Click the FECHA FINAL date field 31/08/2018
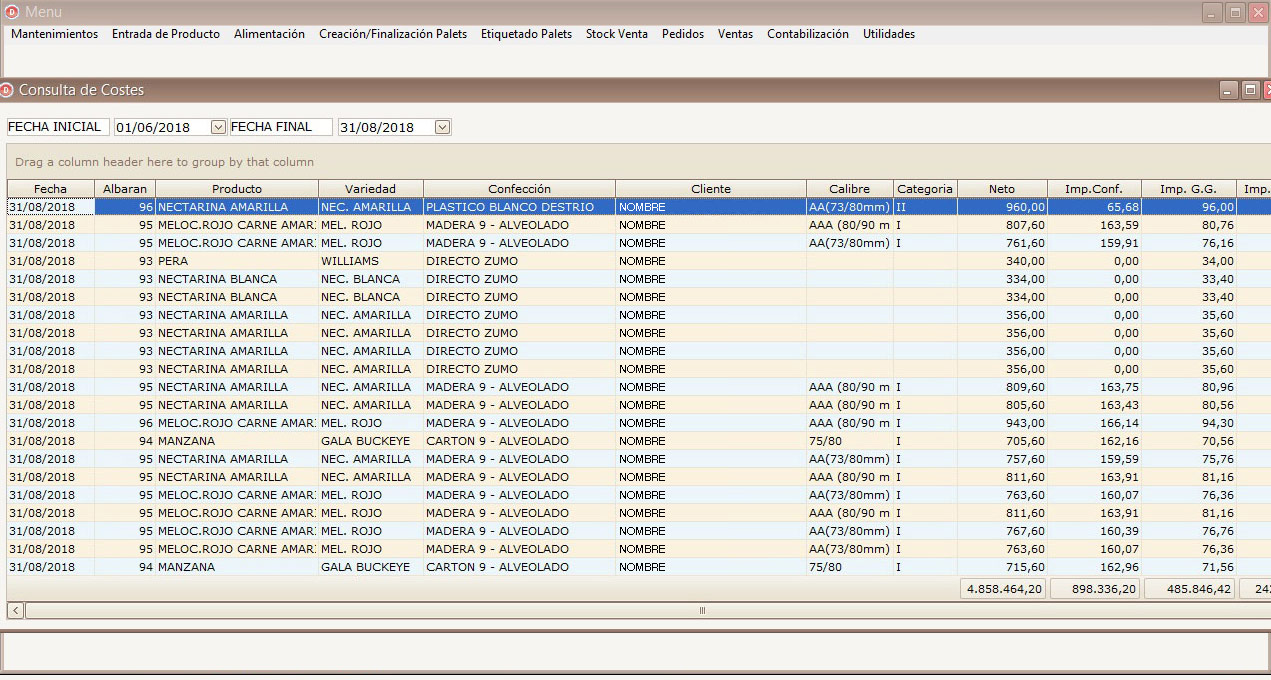 click(386, 127)
